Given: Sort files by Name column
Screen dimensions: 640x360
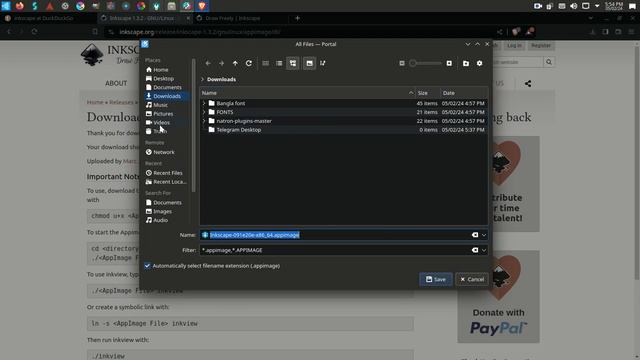Looking at the screenshot, I should (307, 93).
